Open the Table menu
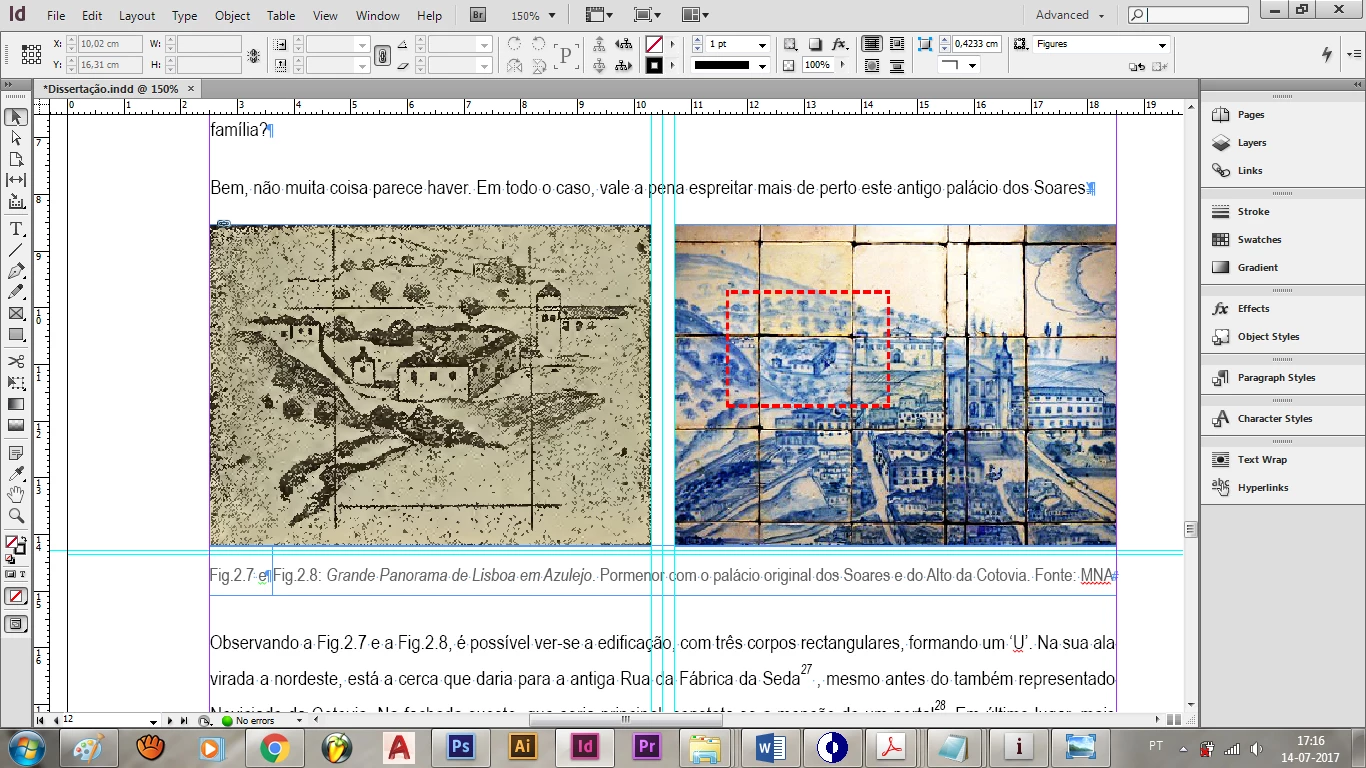1366x768 pixels. 281,15
